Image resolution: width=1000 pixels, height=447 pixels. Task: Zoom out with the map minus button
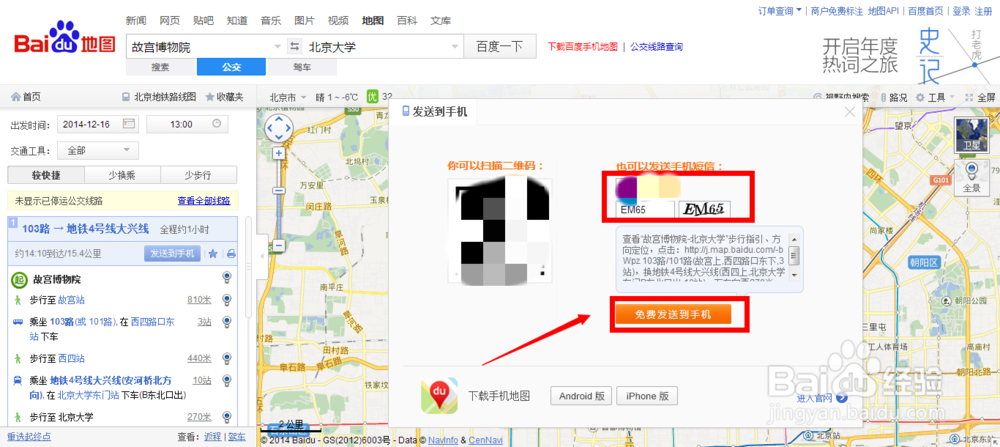tap(278, 245)
